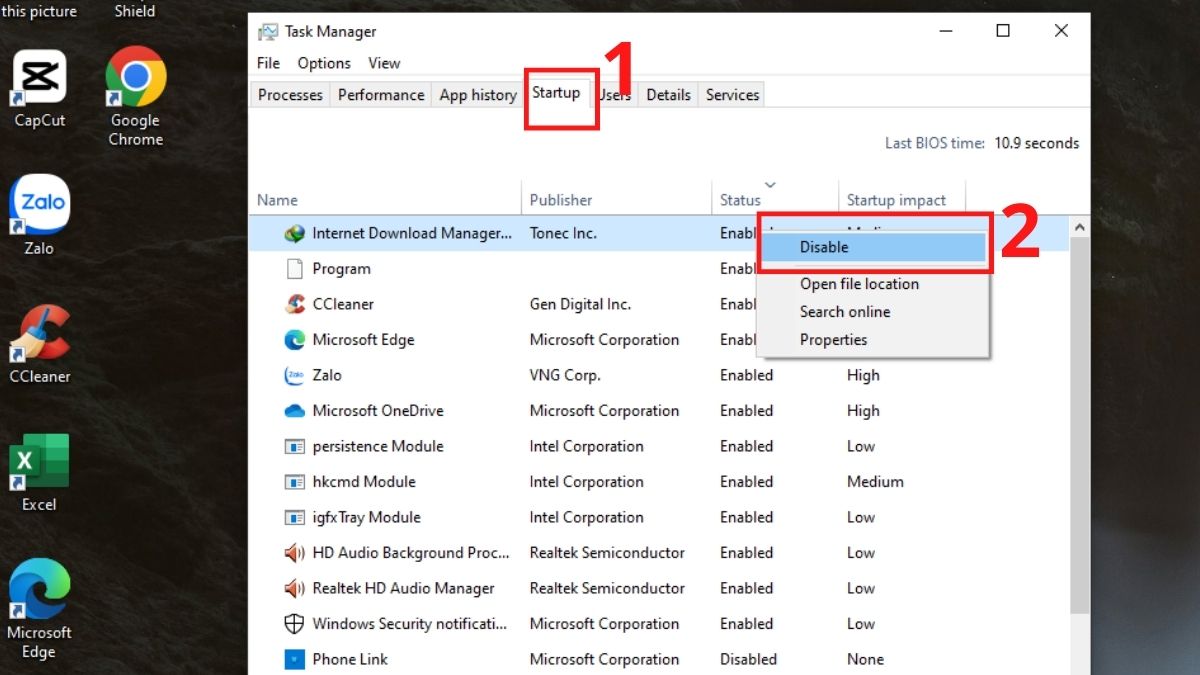Click the HD Audio Background Process speaker icon
The width and height of the screenshot is (1200, 675).
294,553
